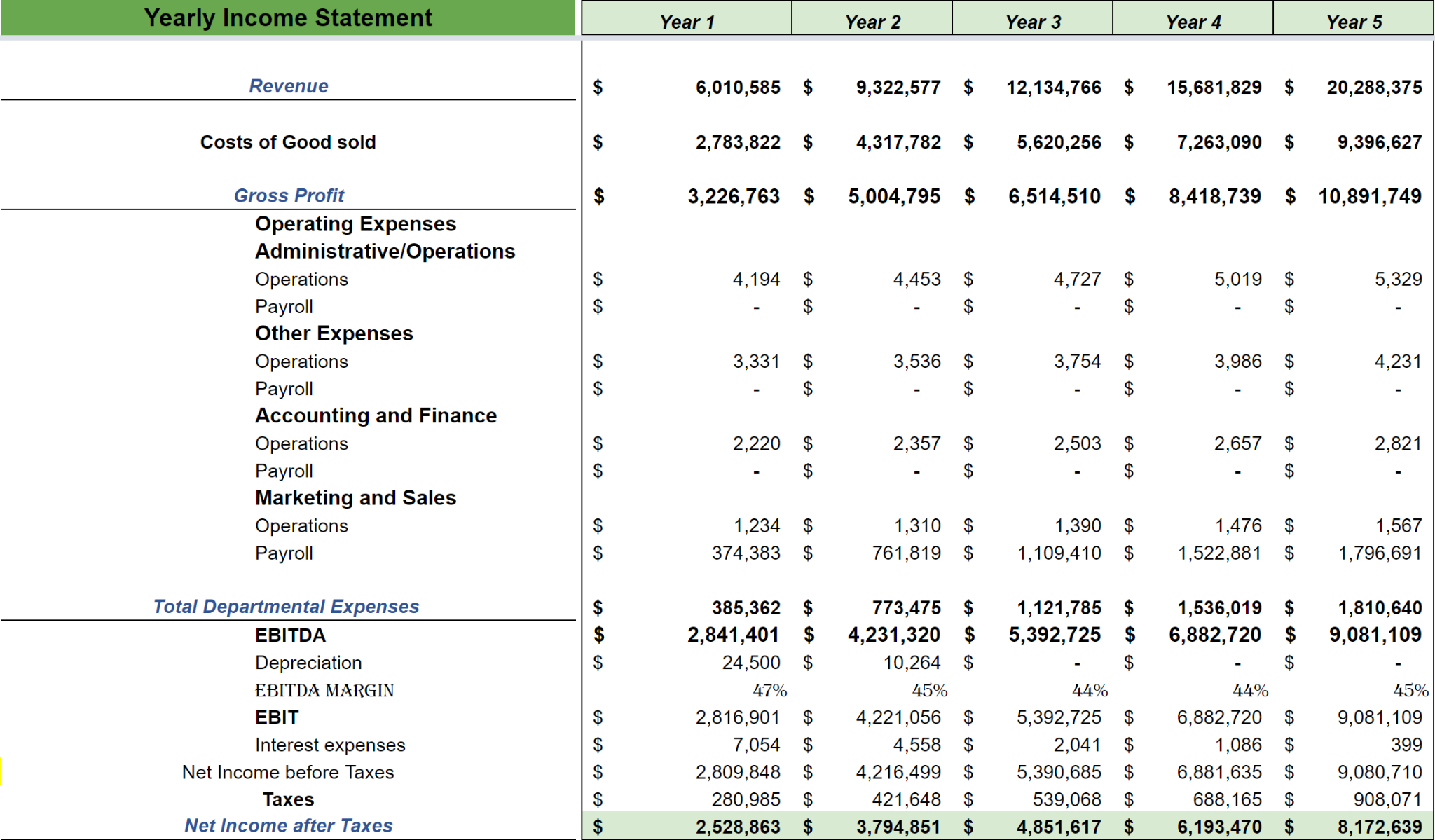Screen dimensions: 1435x840
Task: Select Year 4 taxes 688,165
Action: [1228, 799]
